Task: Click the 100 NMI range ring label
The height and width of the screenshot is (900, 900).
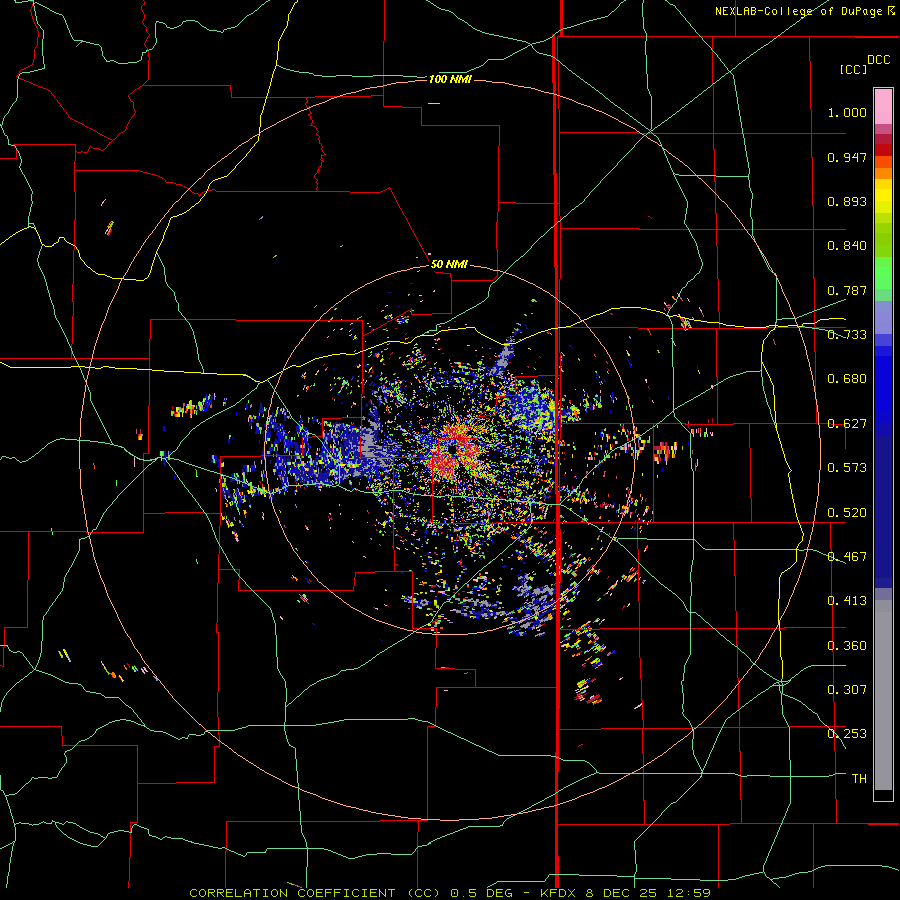Action: pyautogui.click(x=450, y=79)
